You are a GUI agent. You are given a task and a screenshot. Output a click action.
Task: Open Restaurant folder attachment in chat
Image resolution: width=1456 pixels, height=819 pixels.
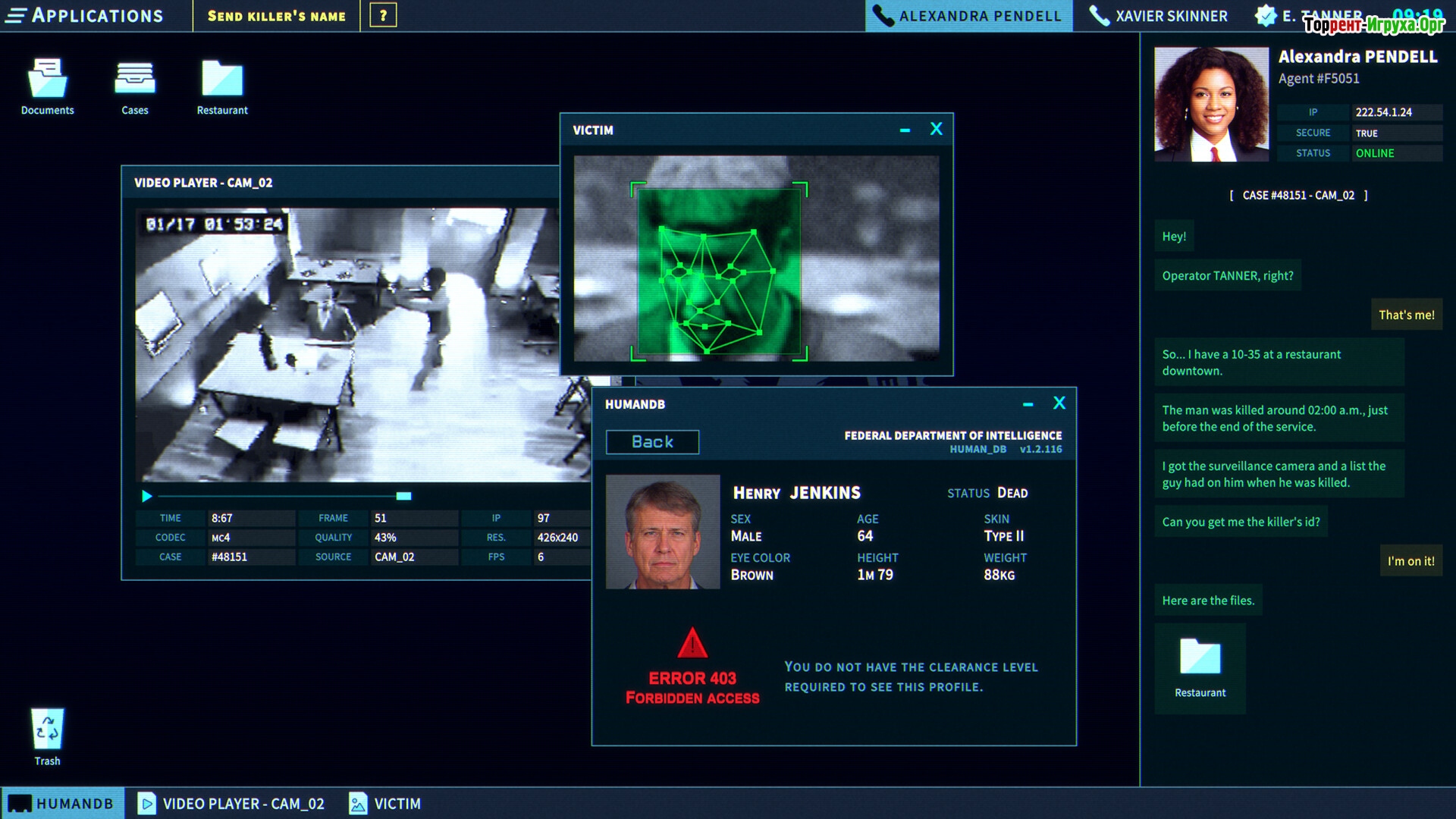1200,657
